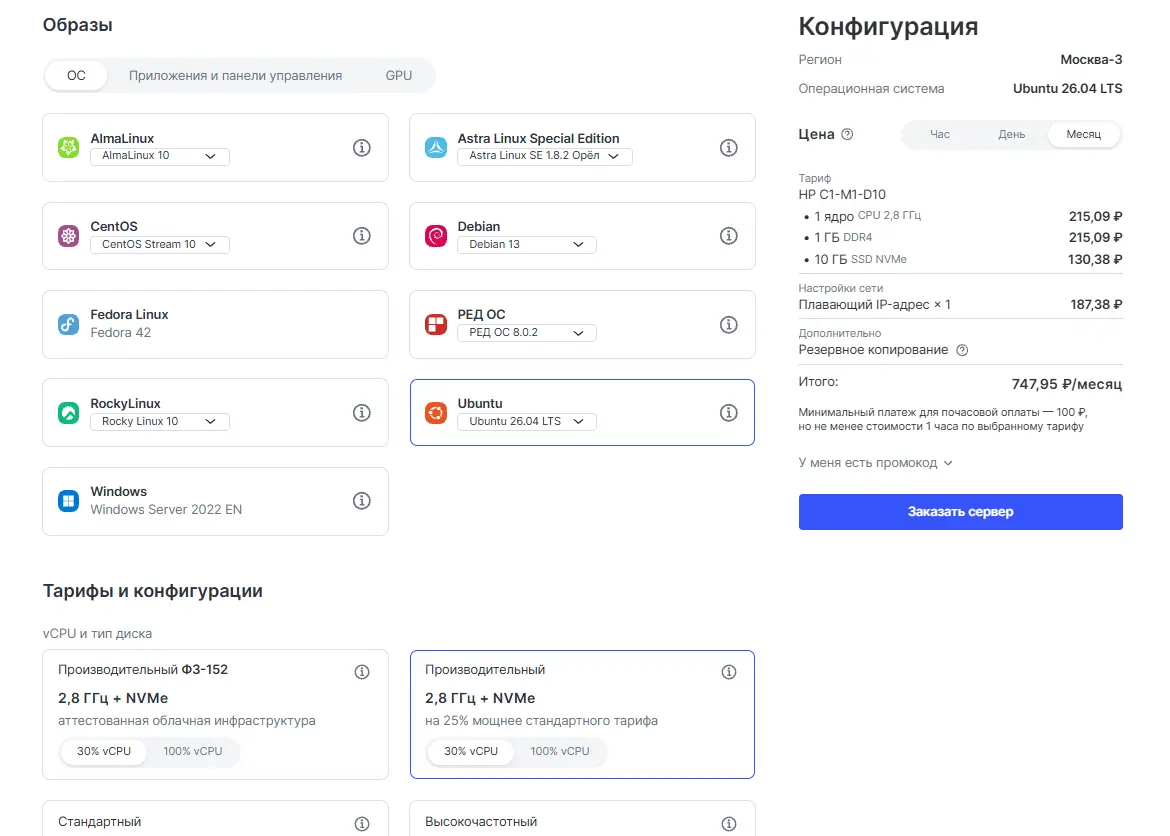Screen dimensions: 1170x836
Task: Show info for Стандартный tariff
Action: tap(362, 823)
